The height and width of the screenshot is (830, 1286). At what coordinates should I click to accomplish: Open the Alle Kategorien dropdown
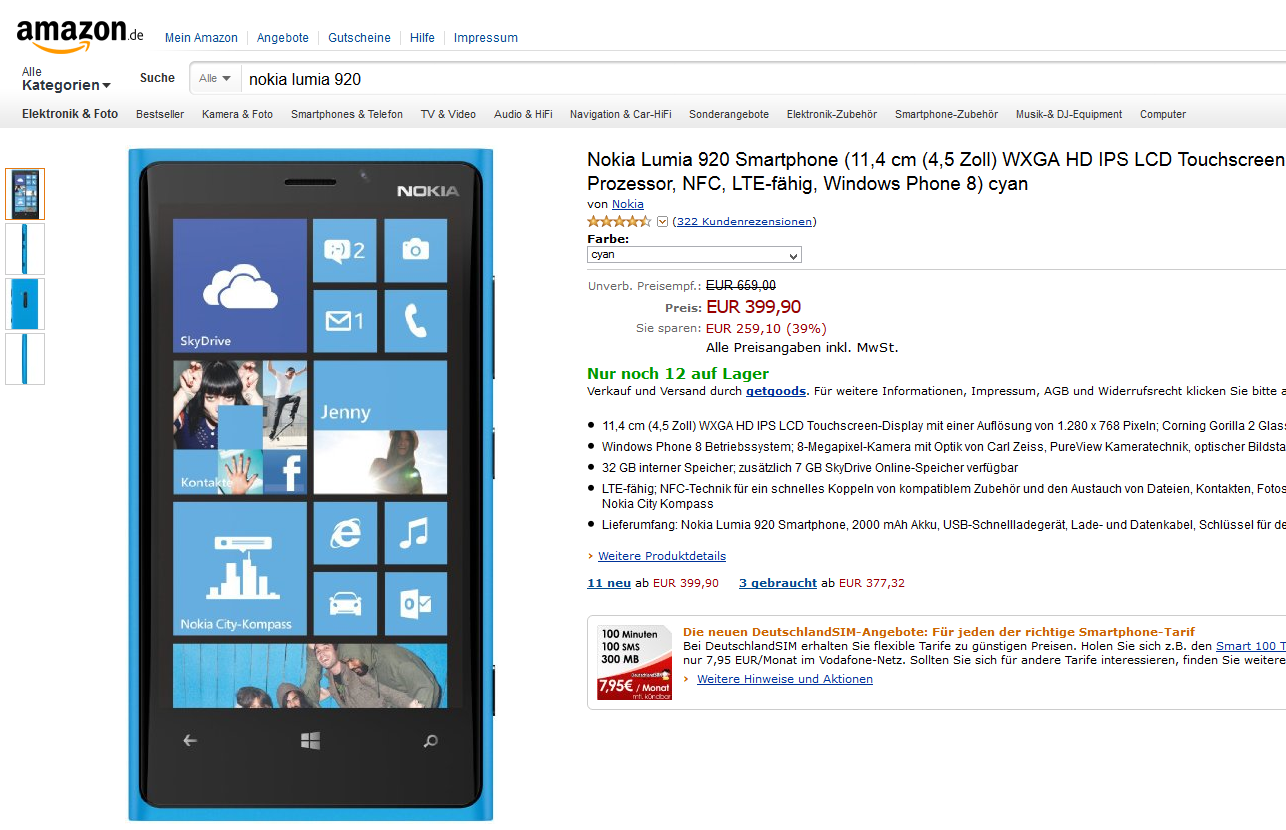coord(66,79)
